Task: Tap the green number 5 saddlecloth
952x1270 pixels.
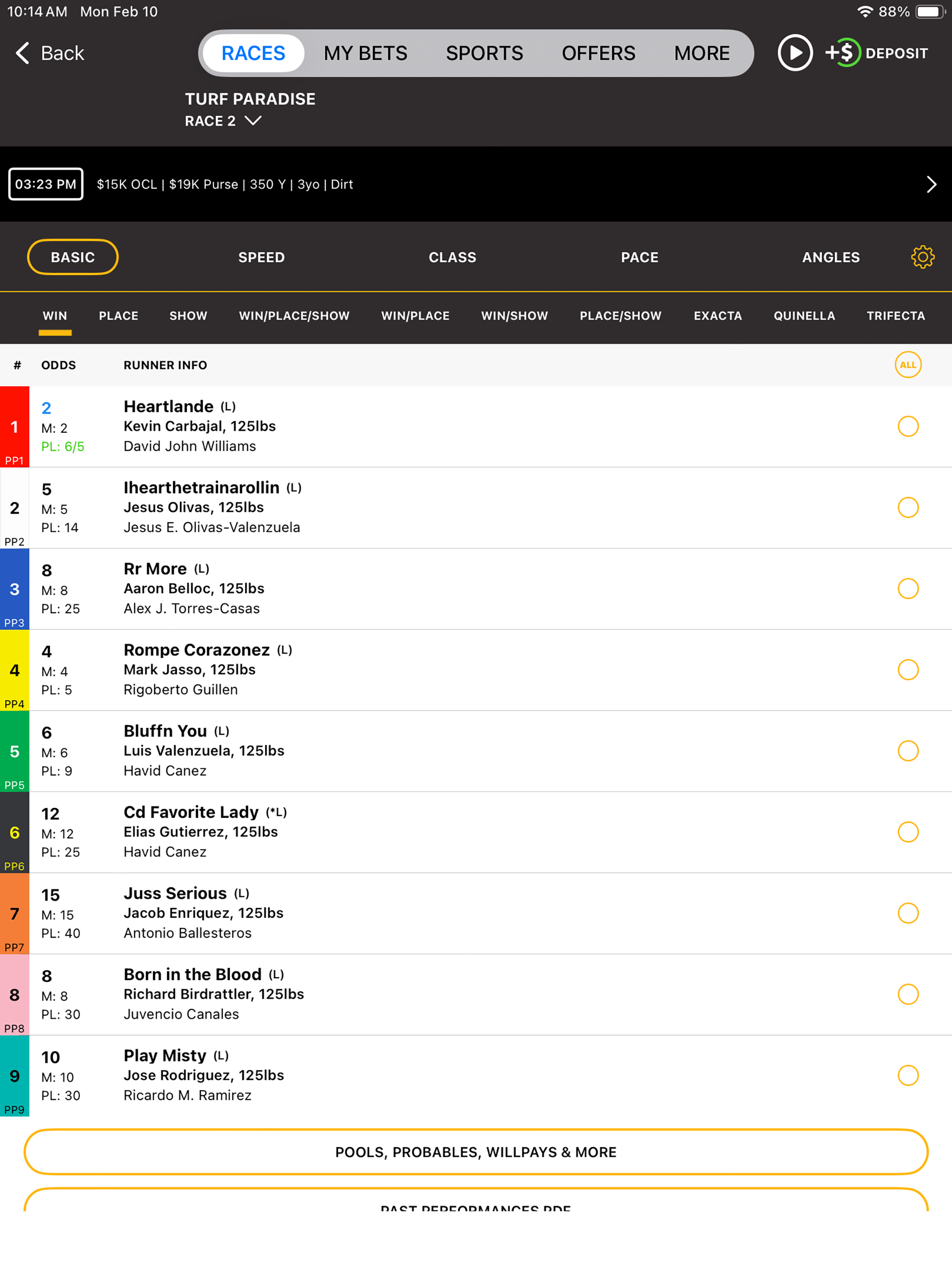Action: 14,751
